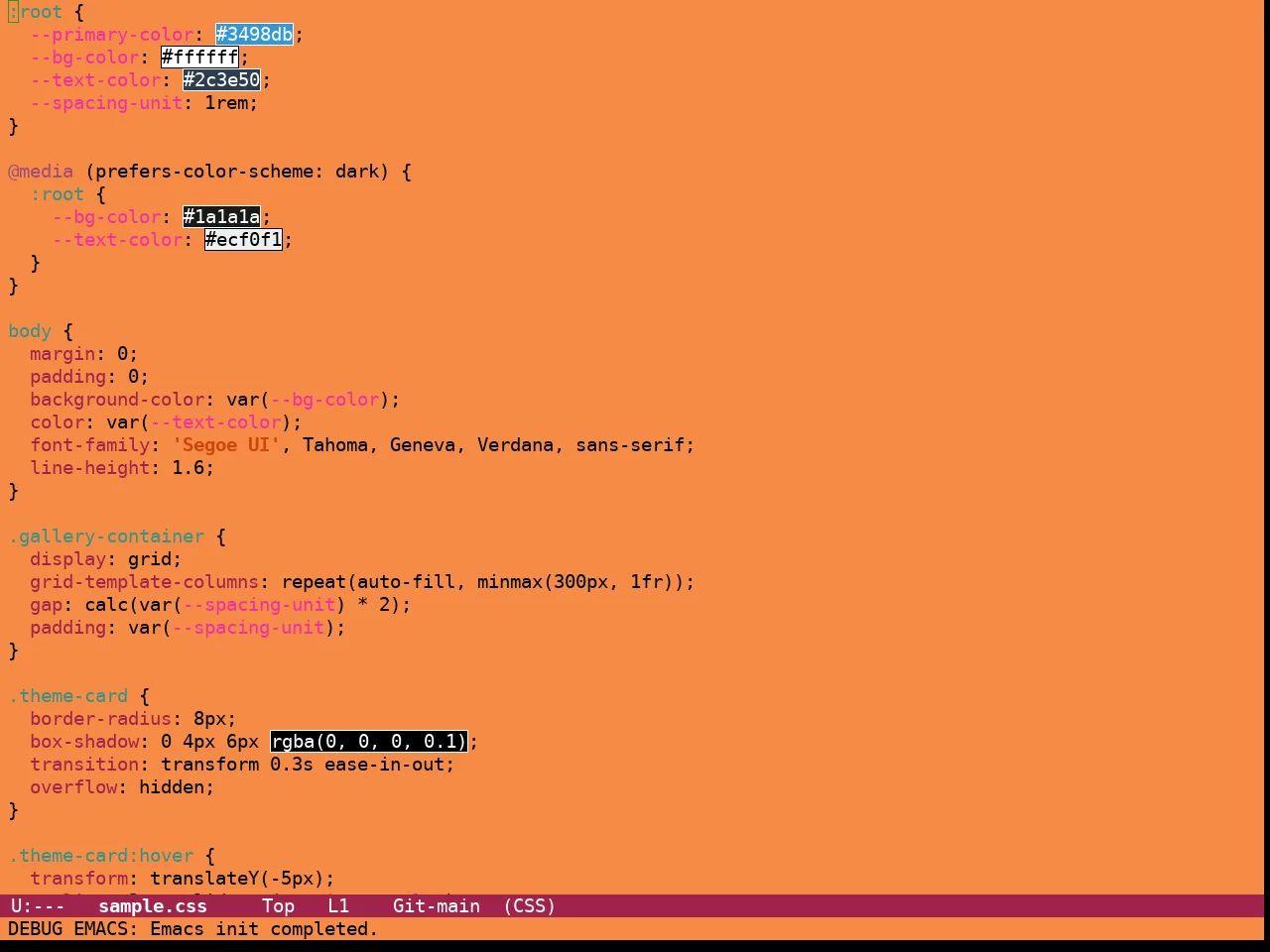Image resolution: width=1270 pixels, height=952 pixels.
Task: Click the overflow: hidden line
Action: click(x=122, y=787)
